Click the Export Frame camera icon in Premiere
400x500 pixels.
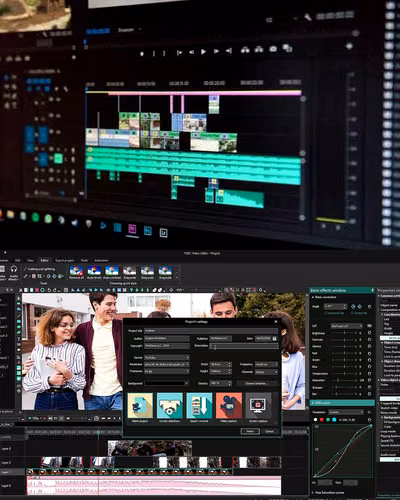click(x=273, y=49)
